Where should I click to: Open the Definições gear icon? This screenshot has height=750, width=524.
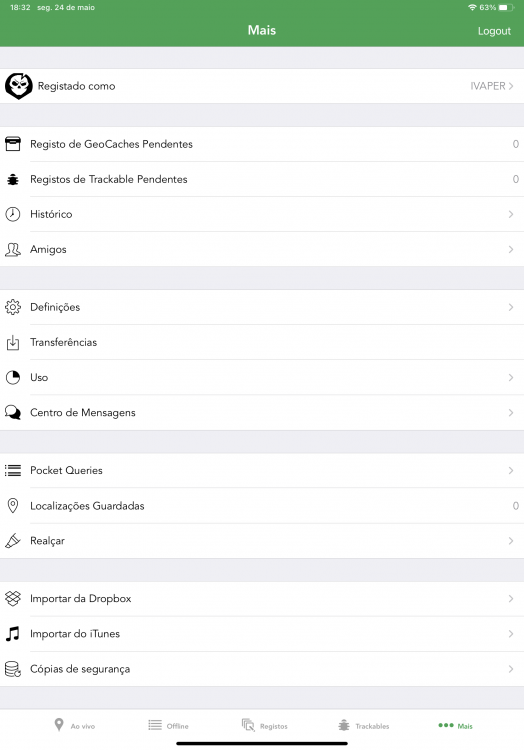[13, 307]
